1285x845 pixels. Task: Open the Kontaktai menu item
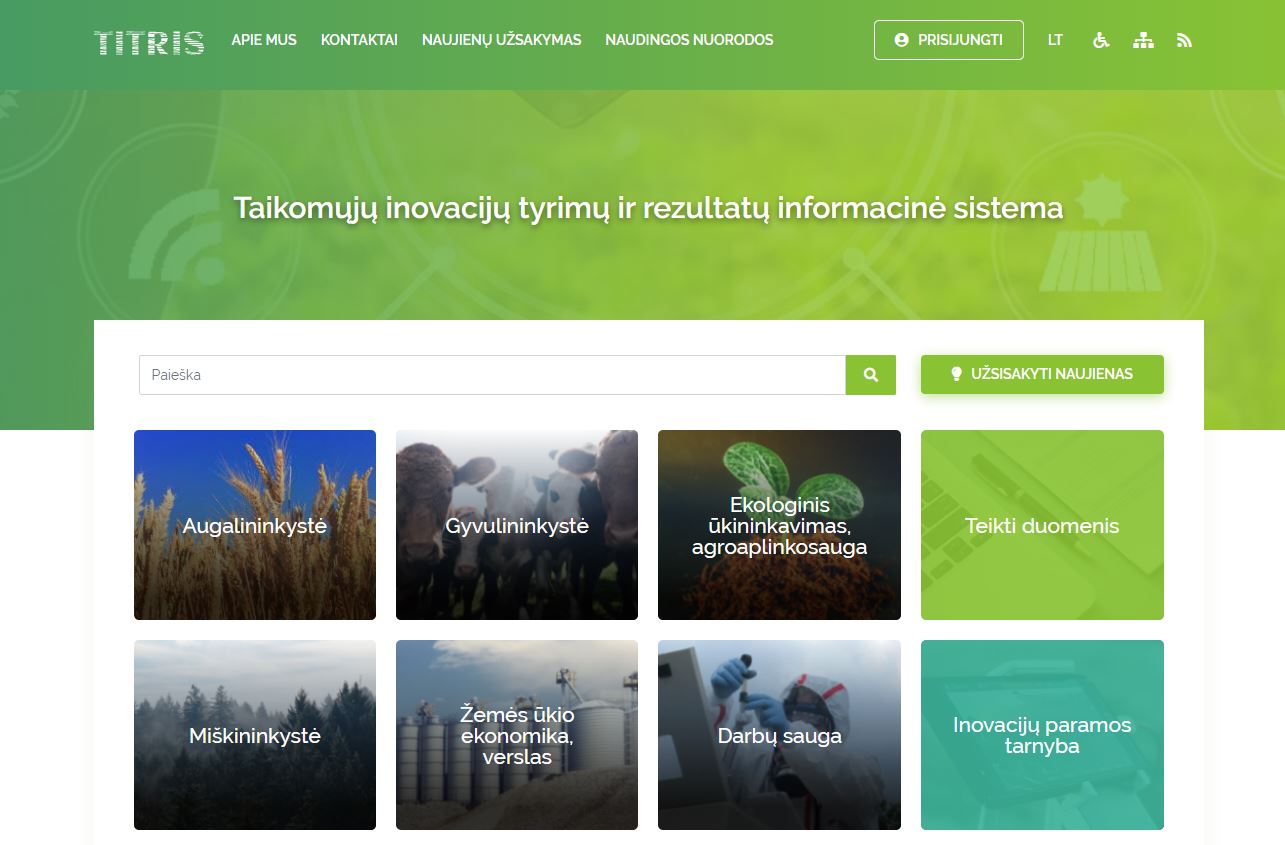(359, 40)
